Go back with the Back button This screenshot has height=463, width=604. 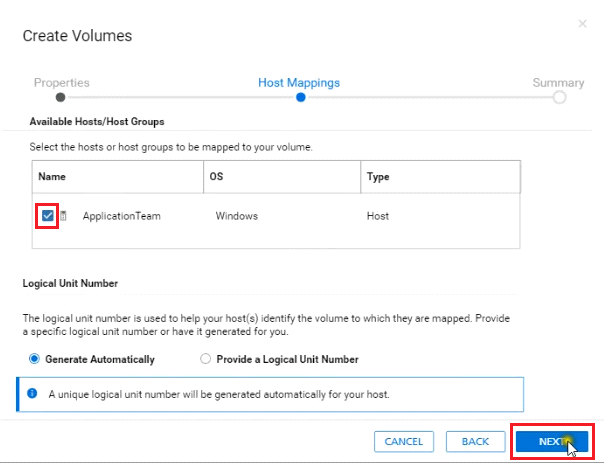tap(475, 441)
